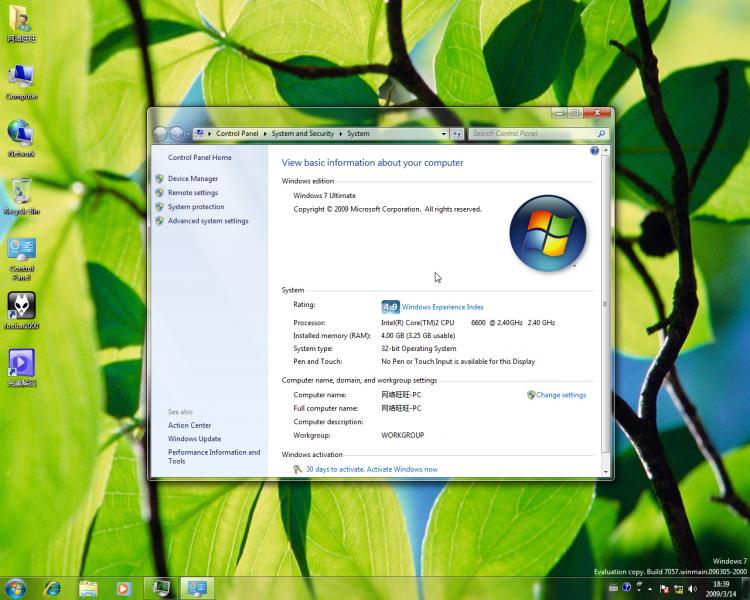Click the Action Center flag tray icon
Viewport: 750px width, 600px height.
pos(664,589)
